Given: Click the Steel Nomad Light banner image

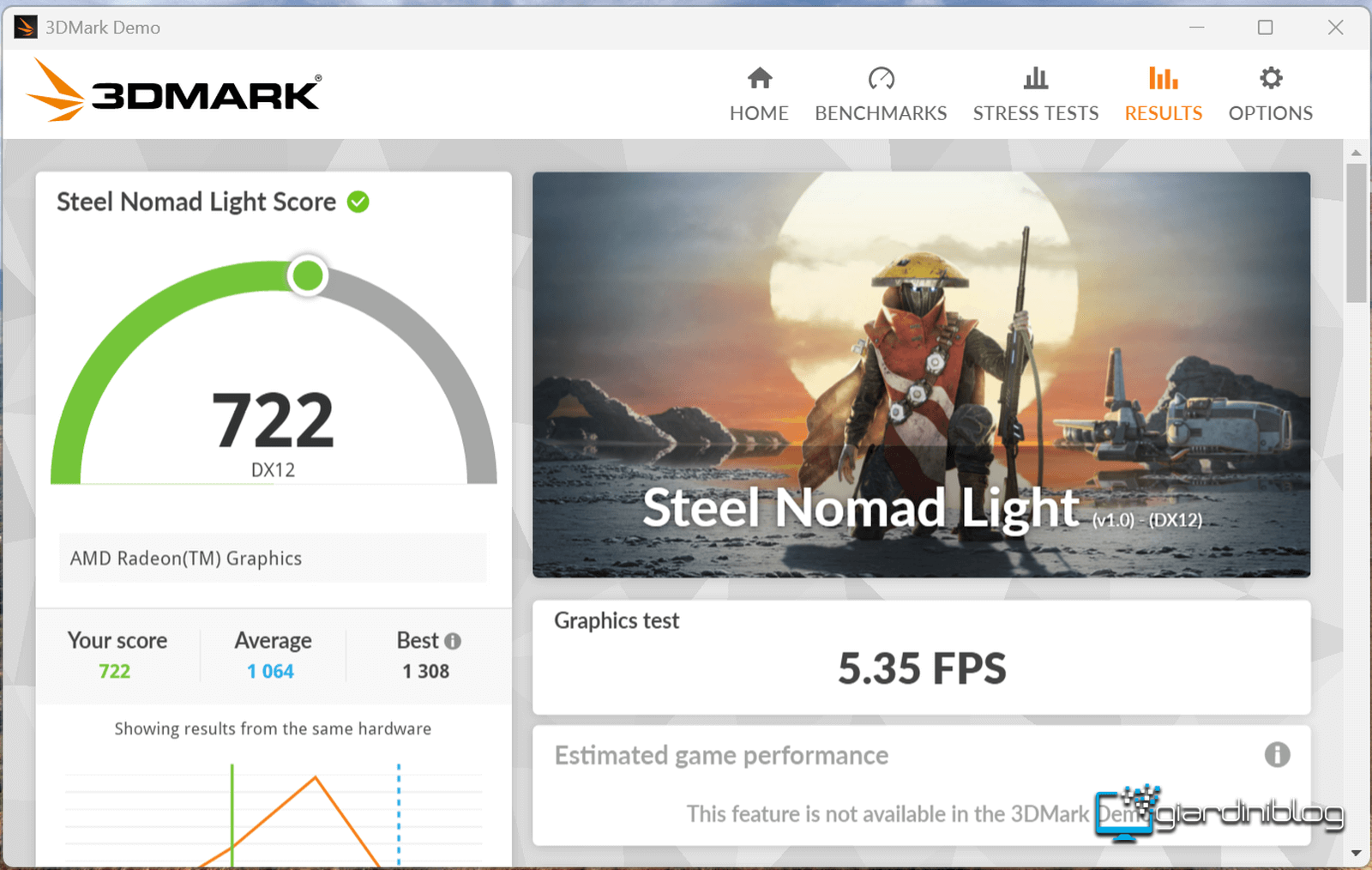Looking at the screenshot, I should [921, 374].
